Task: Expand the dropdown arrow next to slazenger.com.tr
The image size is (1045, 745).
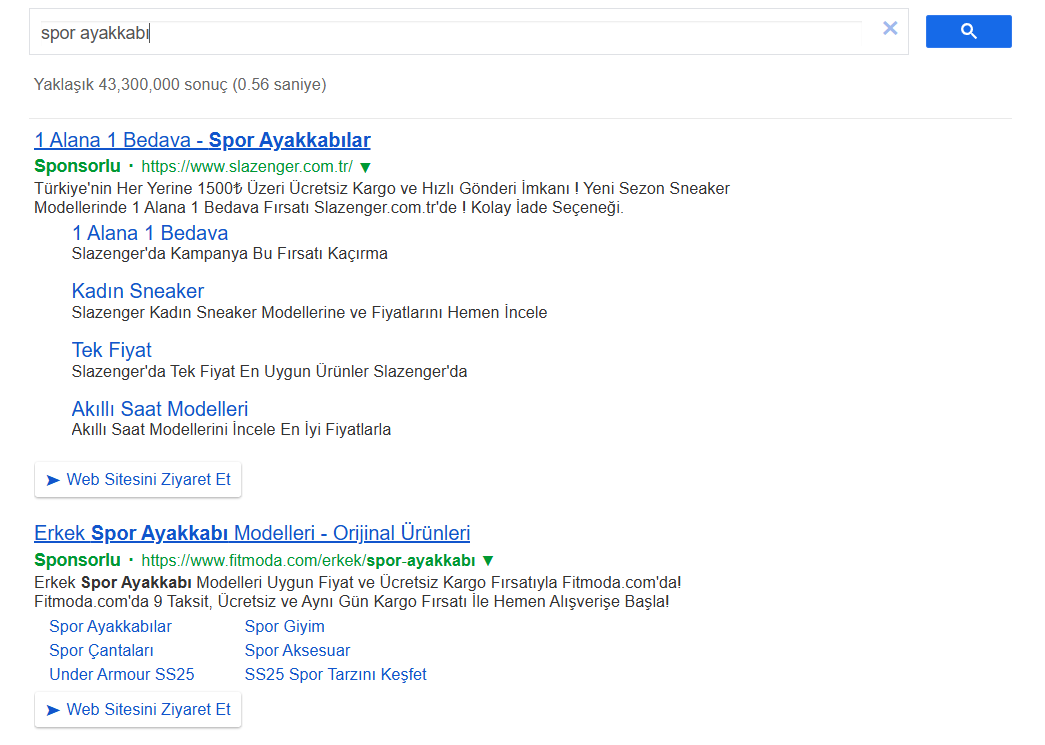Action: point(365,167)
